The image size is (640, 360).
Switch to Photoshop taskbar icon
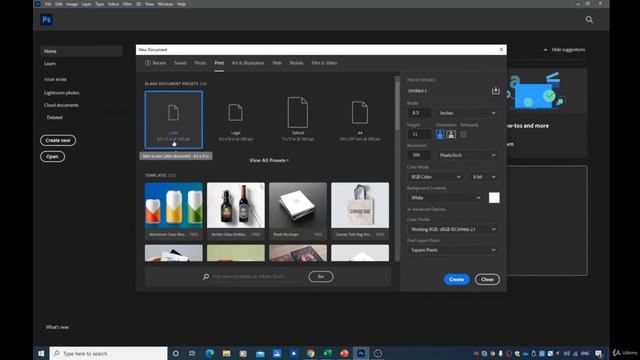(x=361, y=353)
